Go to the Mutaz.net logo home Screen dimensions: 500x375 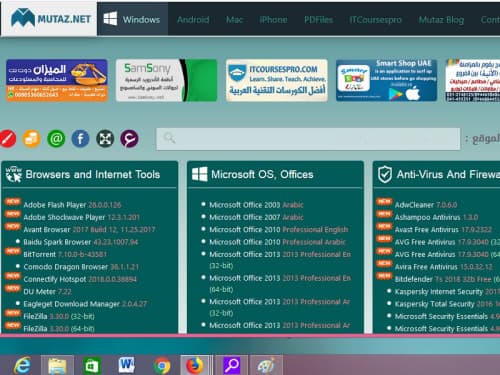[50, 18]
